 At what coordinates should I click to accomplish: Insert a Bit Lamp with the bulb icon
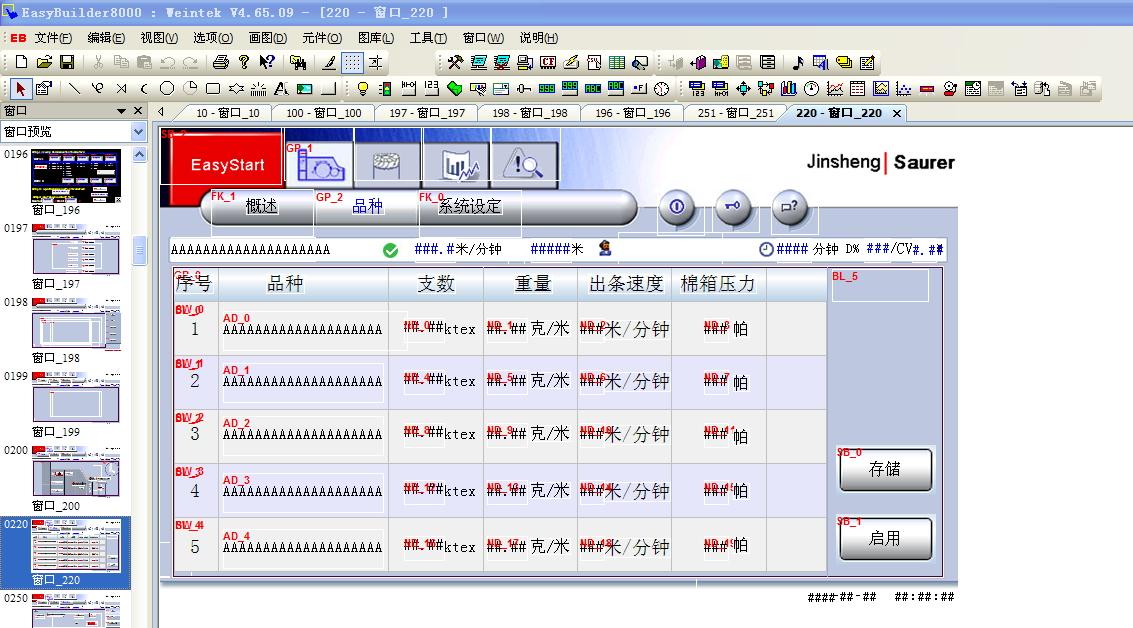[363, 88]
